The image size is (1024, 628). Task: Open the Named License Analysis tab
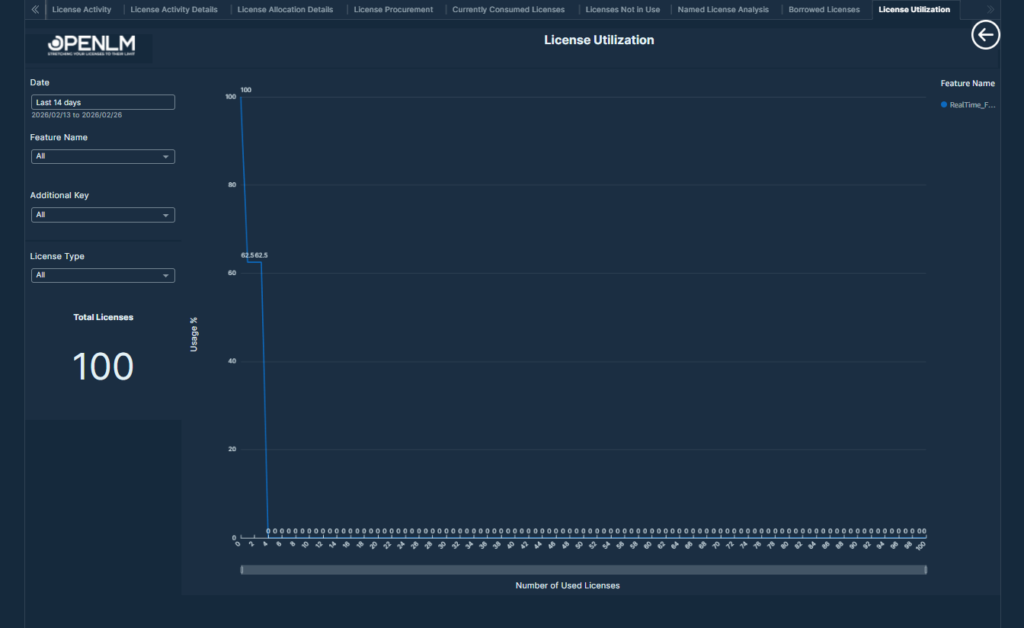(723, 10)
